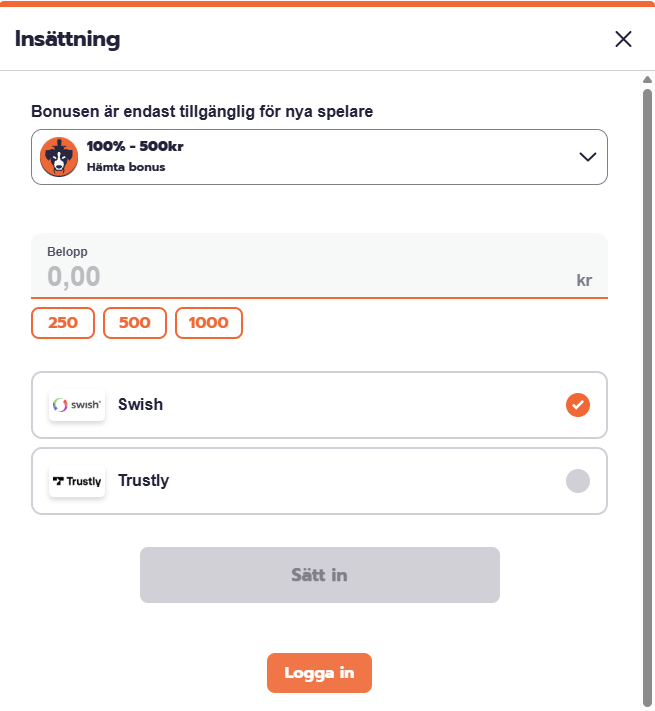
Task: Close the Insättning dialog with the X
Action: (x=623, y=39)
